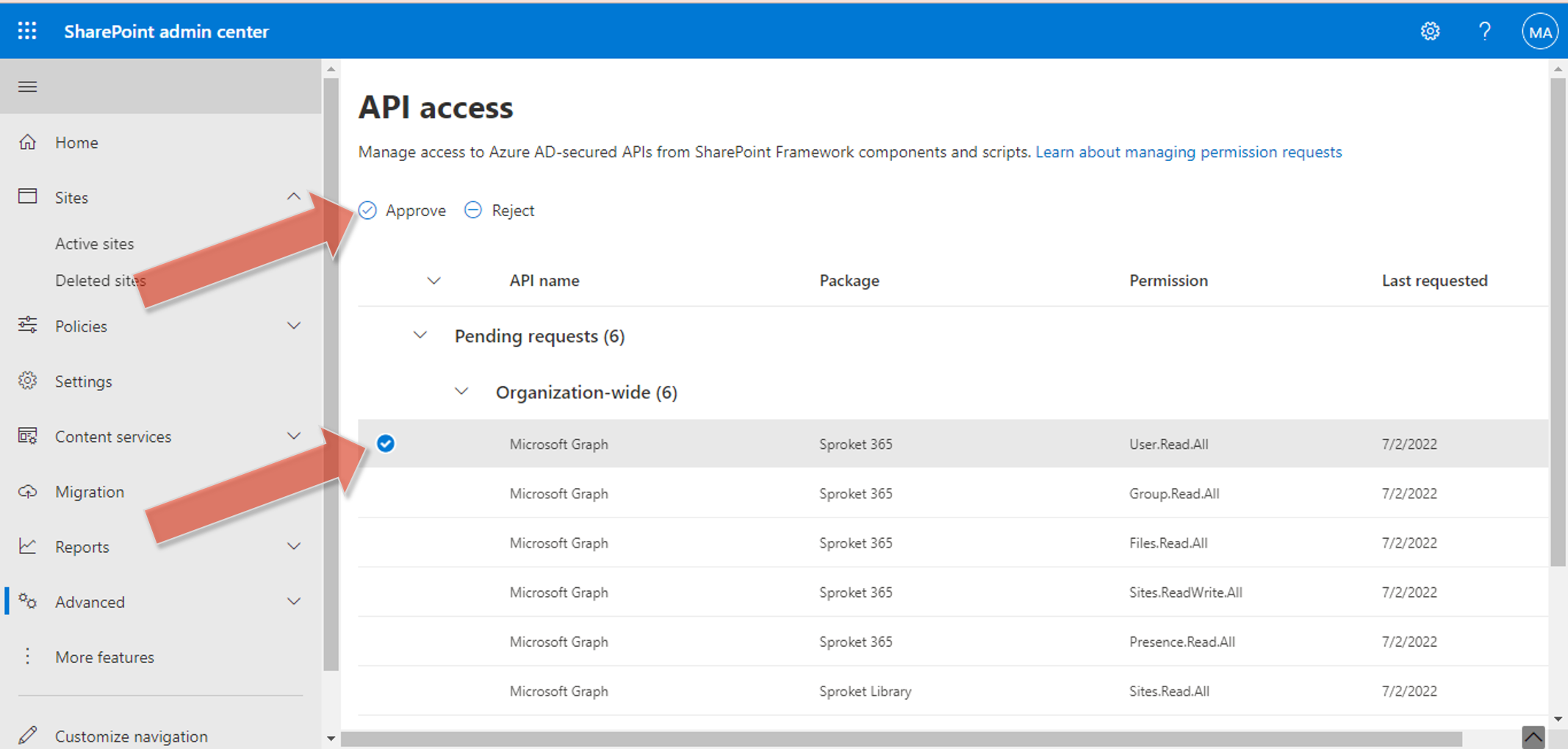Click the main vertical scrollbar thumb
Image resolution: width=1568 pixels, height=749 pixels.
tap(1558, 322)
